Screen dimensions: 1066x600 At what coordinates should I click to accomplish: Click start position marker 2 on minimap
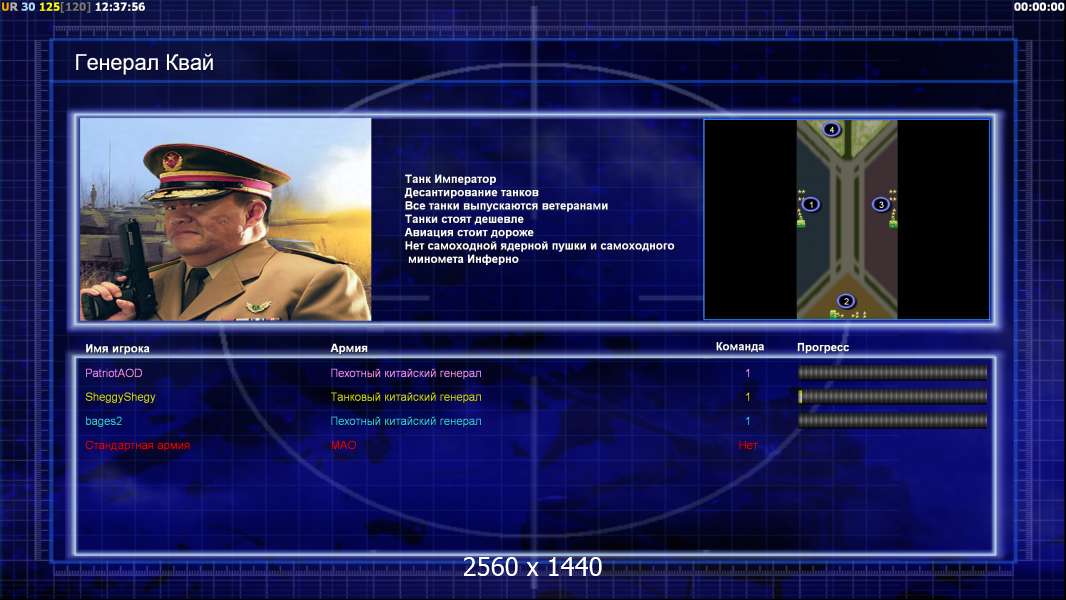coord(846,301)
